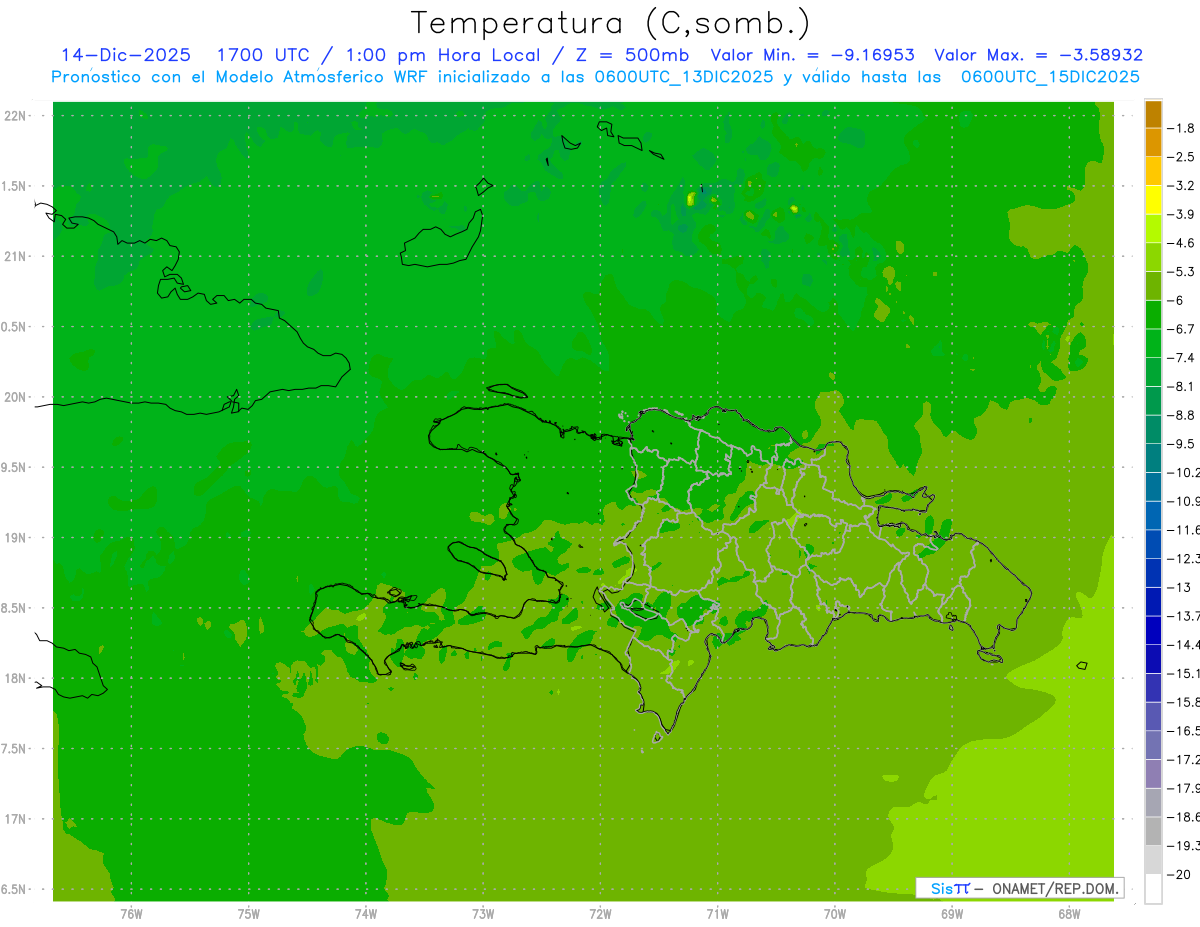Viewport: 1200px width, 927px height.
Task: Click 'Valor Max. = -3.58932' text
Action: click(x=1039, y=55)
